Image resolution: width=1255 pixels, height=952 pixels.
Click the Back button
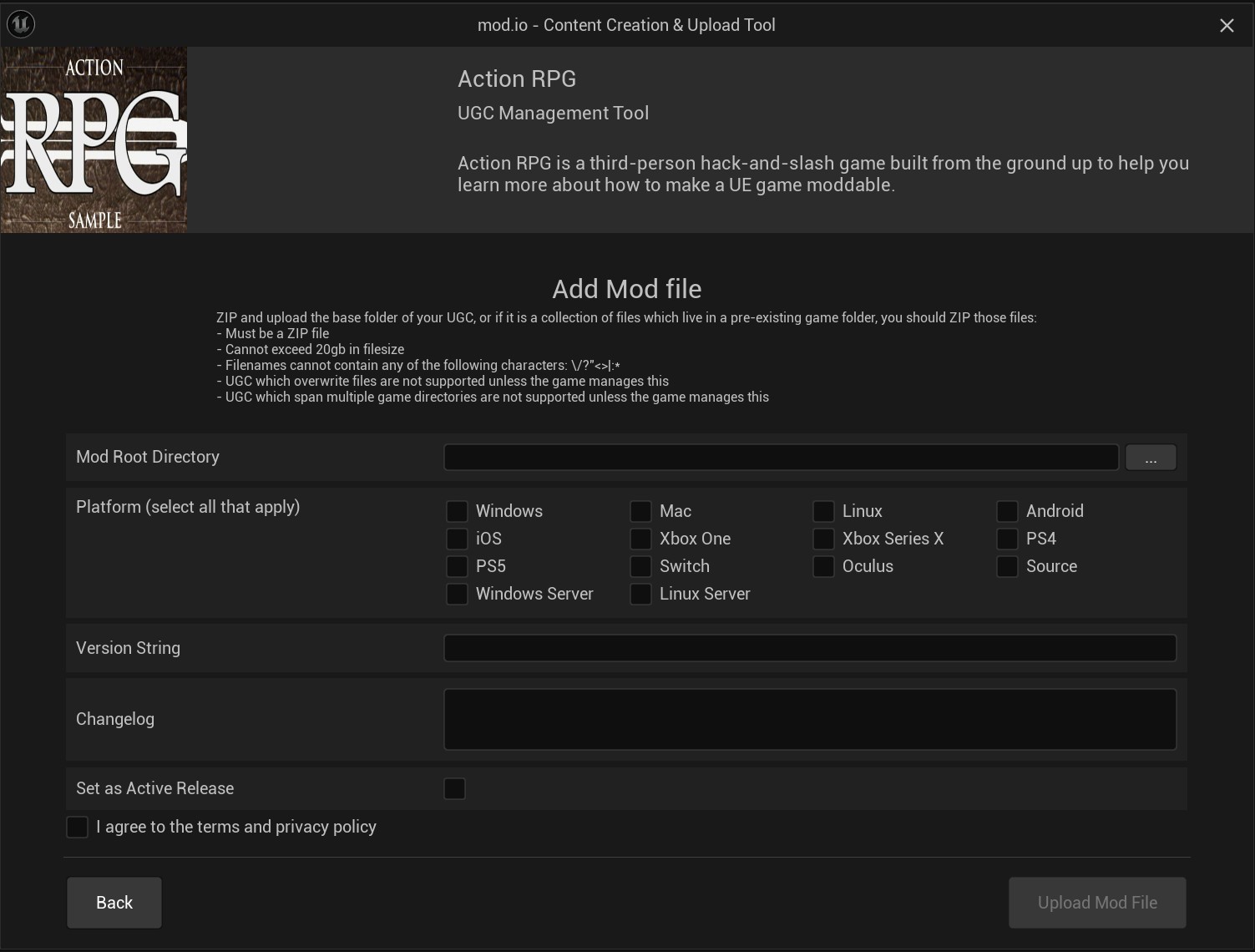pos(114,902)
